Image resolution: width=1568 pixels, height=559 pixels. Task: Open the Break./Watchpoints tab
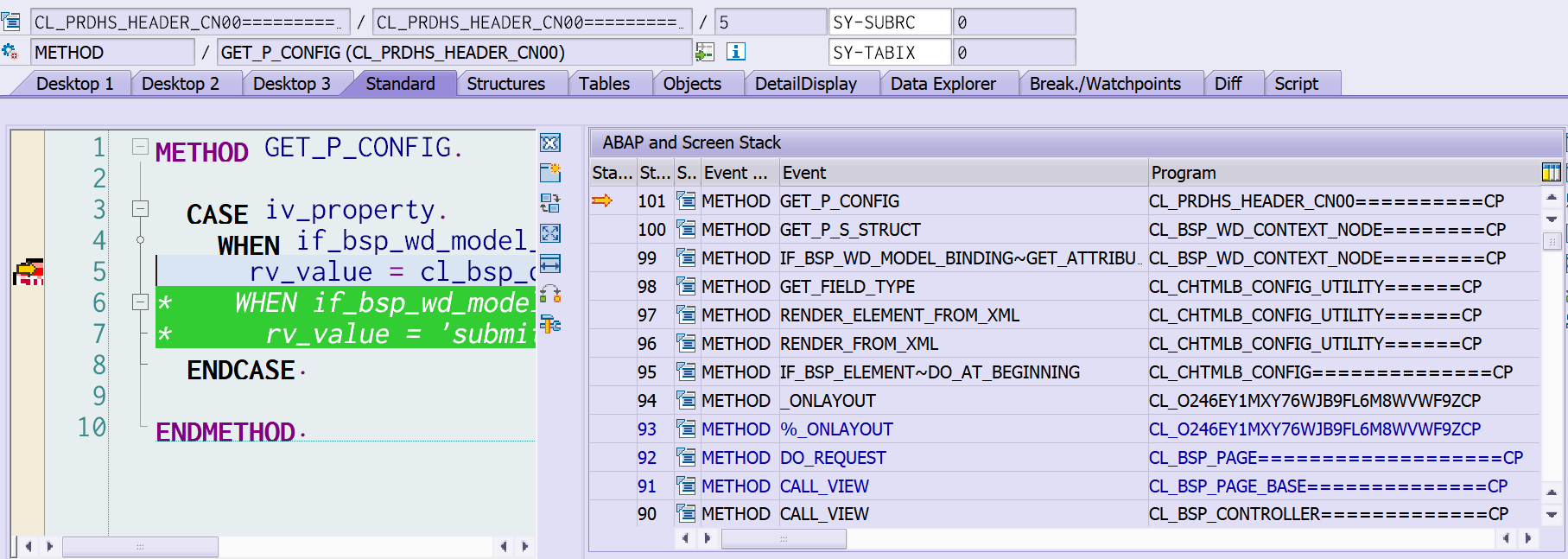tap(1104, 84)
